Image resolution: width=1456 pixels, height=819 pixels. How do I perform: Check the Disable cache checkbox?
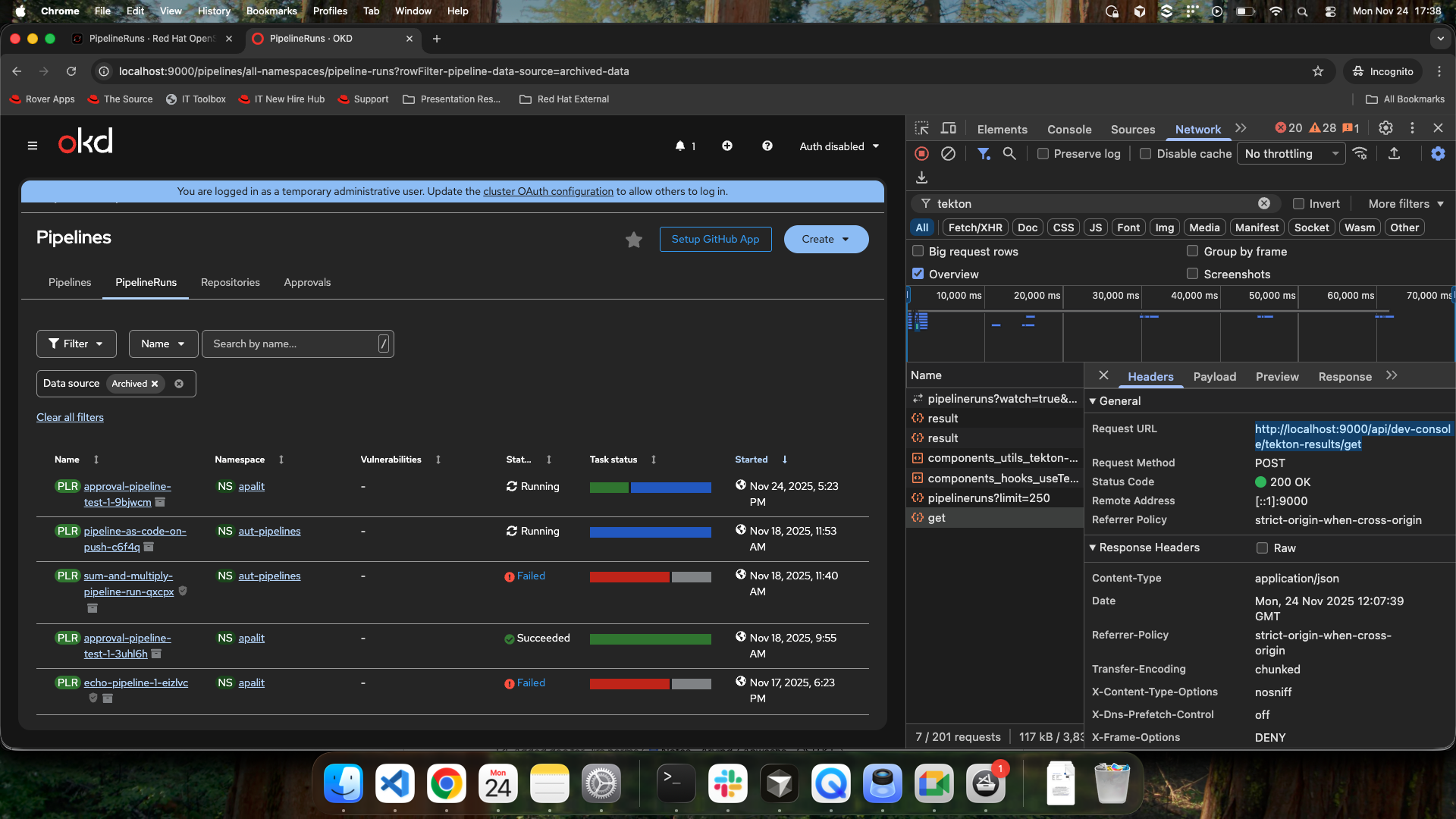point(1146,154)
